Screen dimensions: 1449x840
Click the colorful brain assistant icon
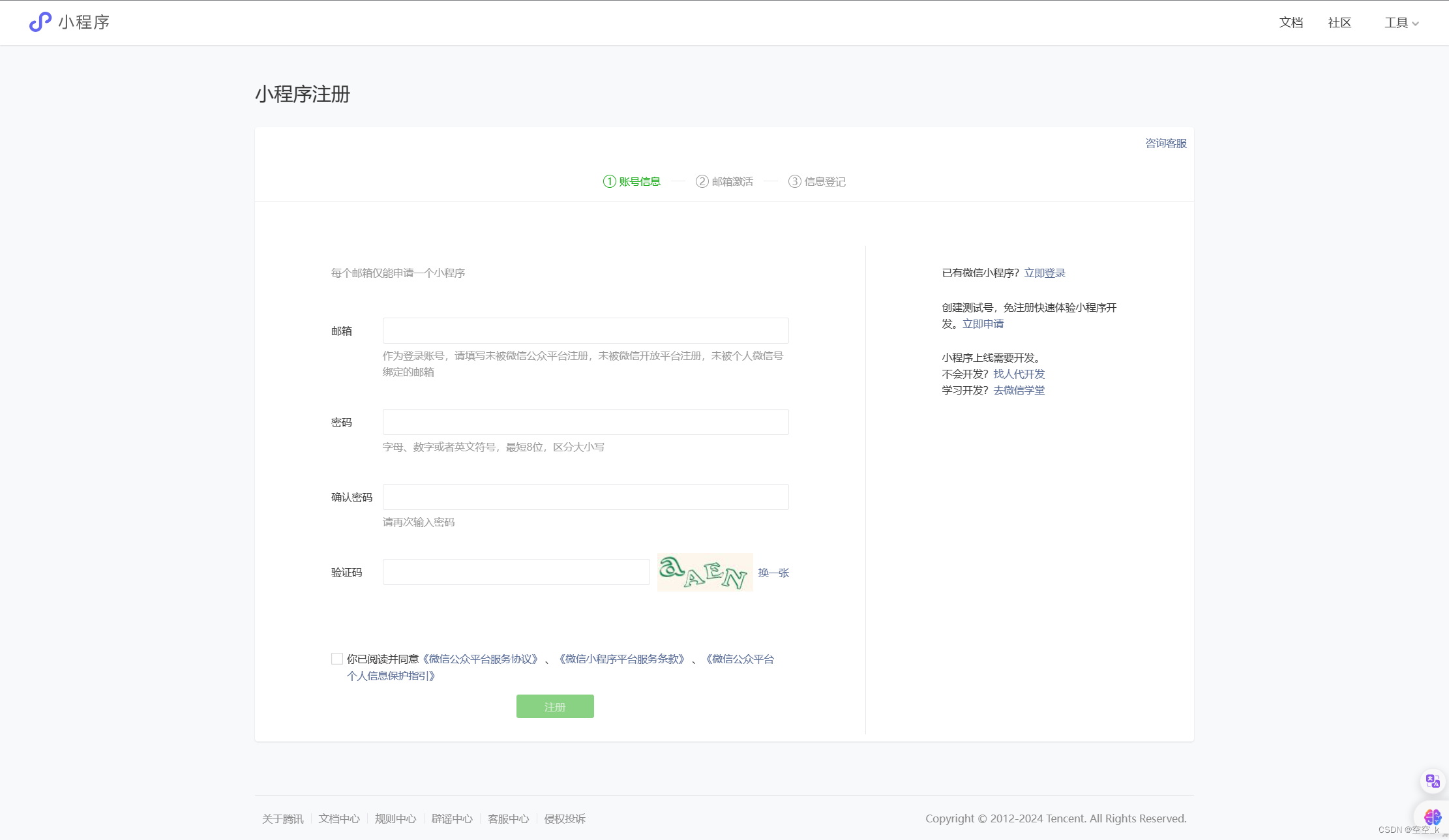point(1433,817)
